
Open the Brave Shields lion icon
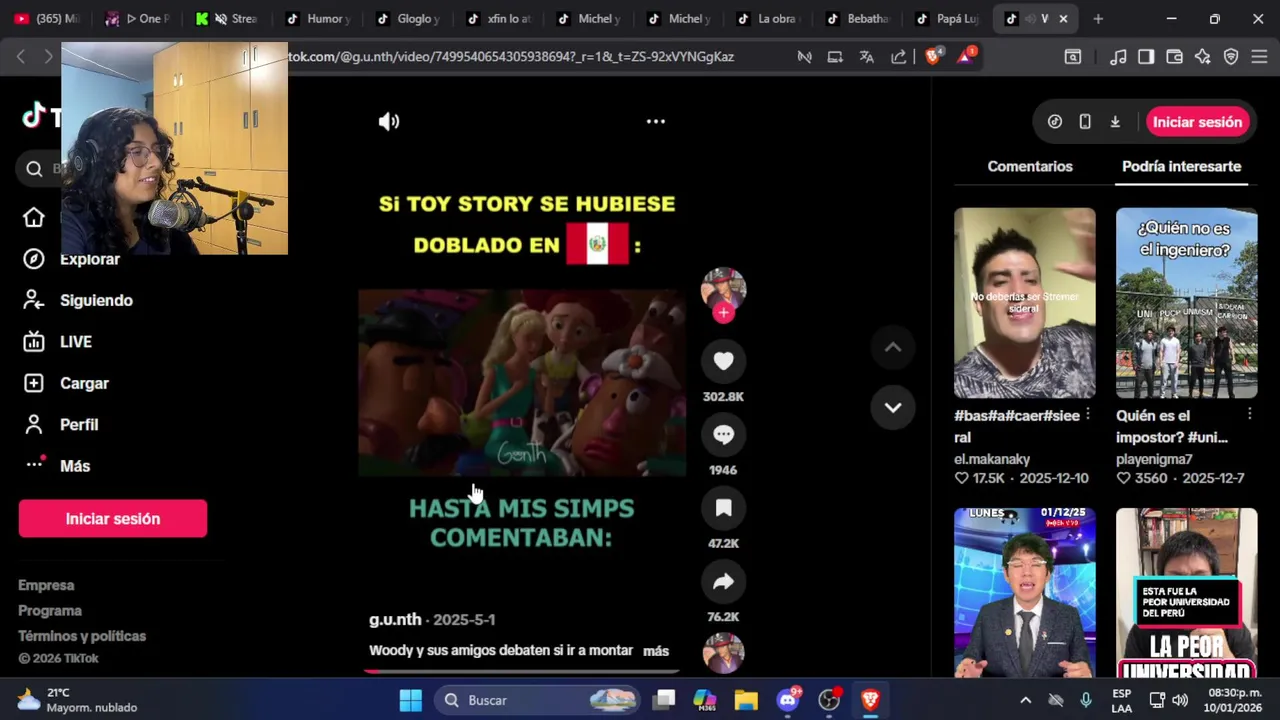pos(932,57)
